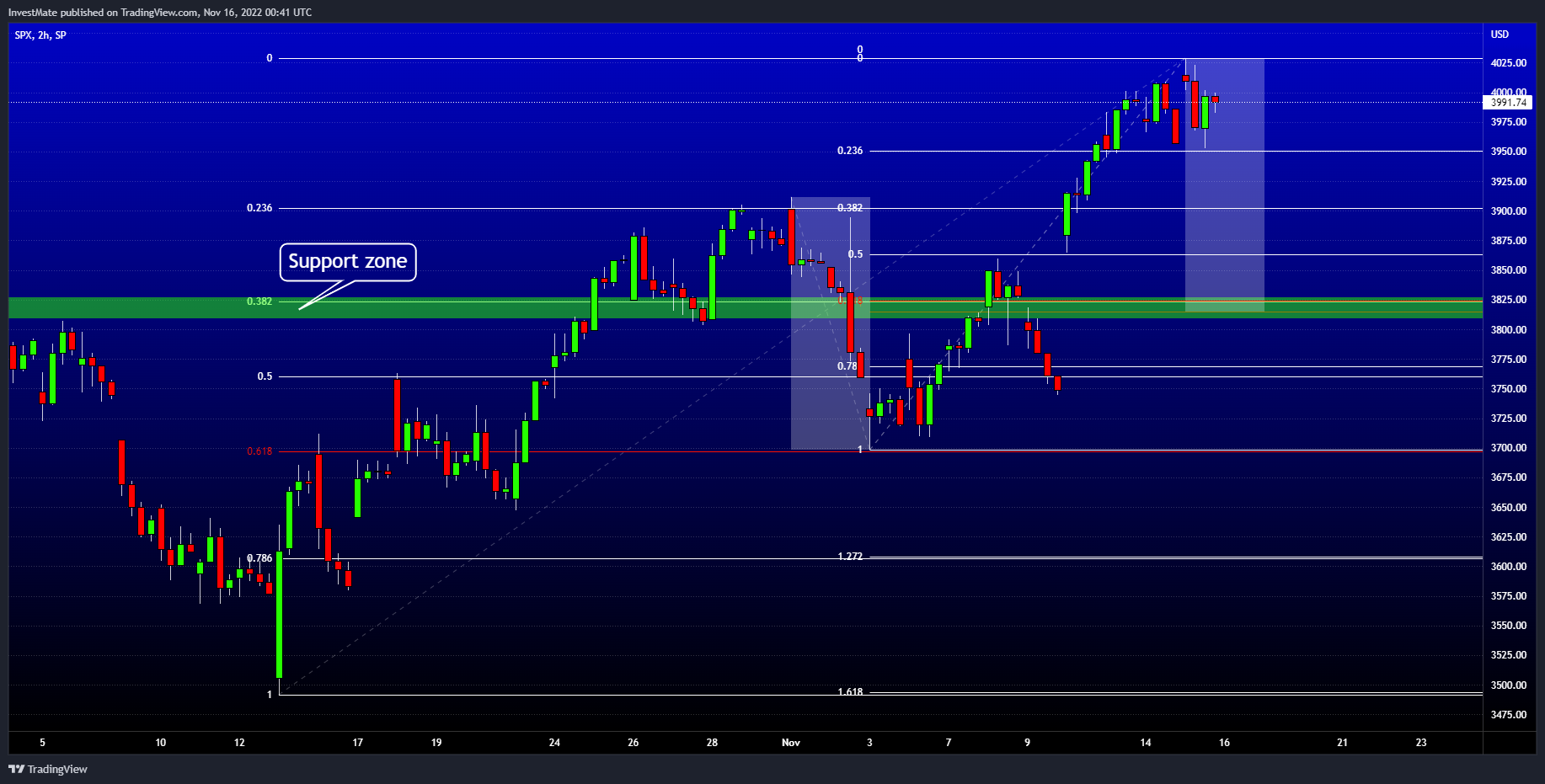This screenshot has height=784, width=1545.
Task: Click the 0.236 Fibonacci label on the 3900 line
Action: (259, 208)
